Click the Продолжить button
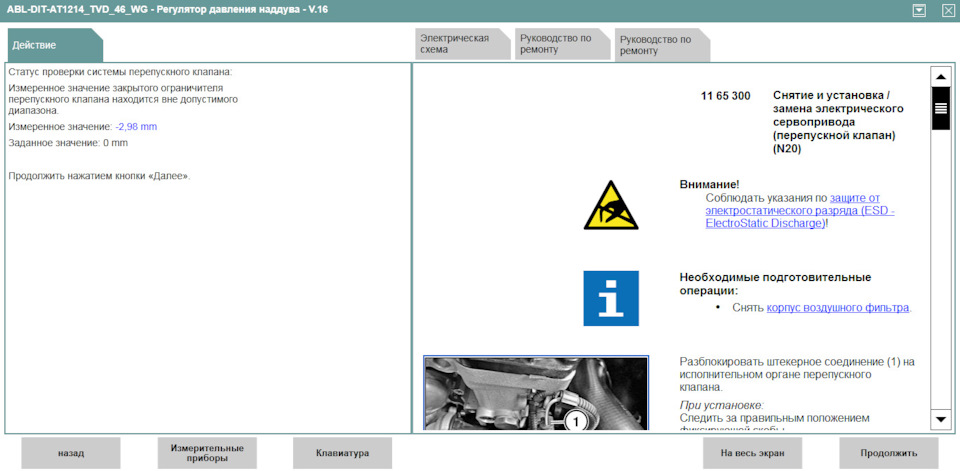The height and width of the screenshot is (471, 960). [888, 453]
